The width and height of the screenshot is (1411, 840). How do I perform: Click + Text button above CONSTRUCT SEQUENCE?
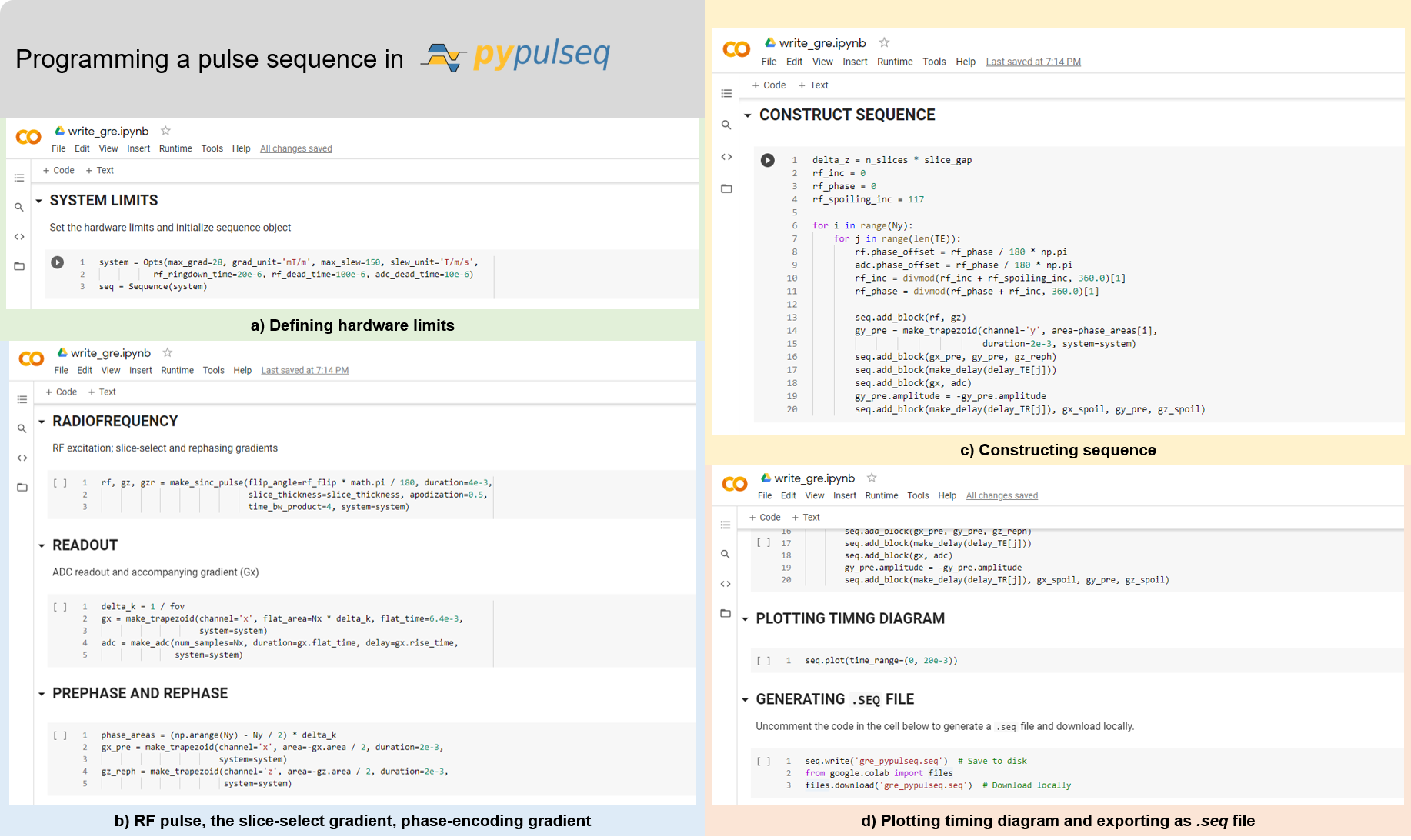point(813,85)
